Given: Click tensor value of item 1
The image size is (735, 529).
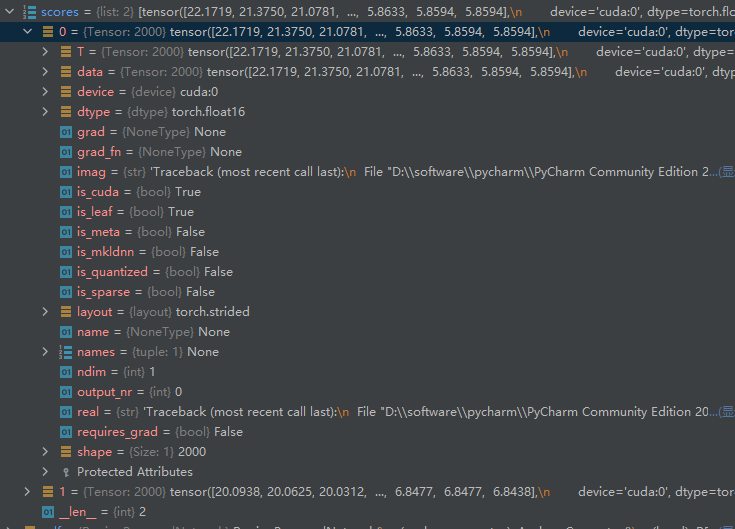Looking at the screenshot, I should 452,492.
